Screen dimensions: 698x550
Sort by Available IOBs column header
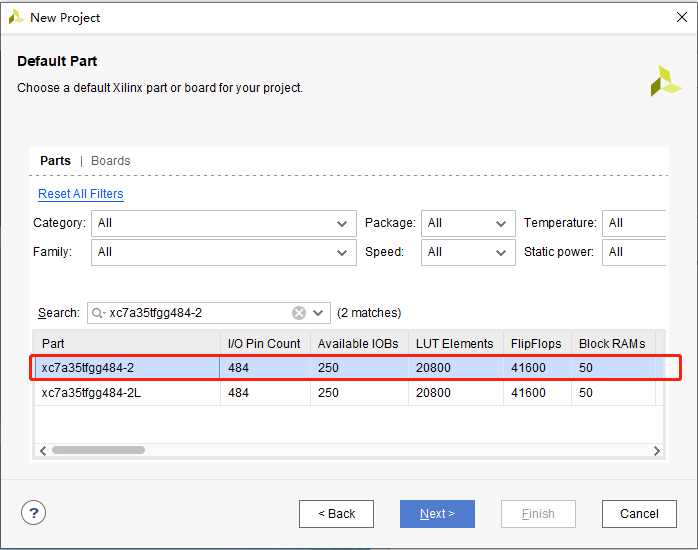pyautogui.click(x=360, y=344)
